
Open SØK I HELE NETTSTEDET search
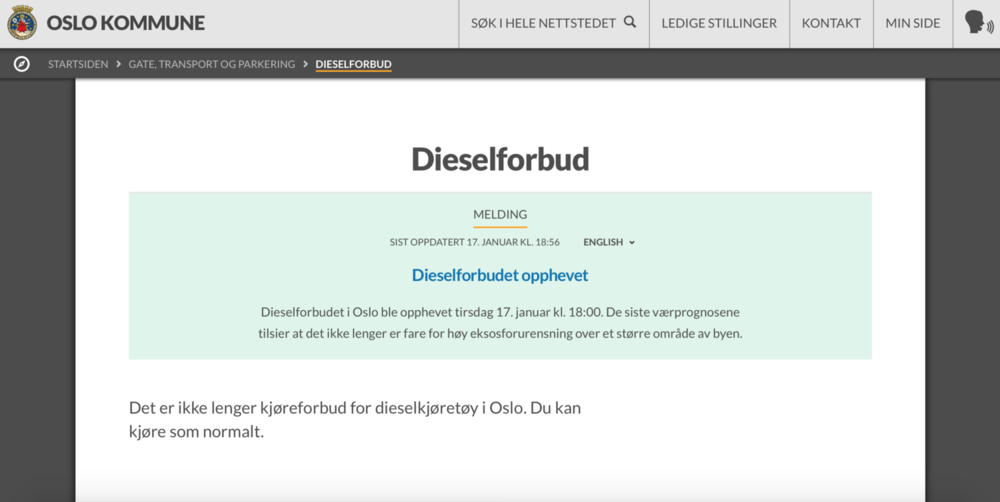click(554, 24)
